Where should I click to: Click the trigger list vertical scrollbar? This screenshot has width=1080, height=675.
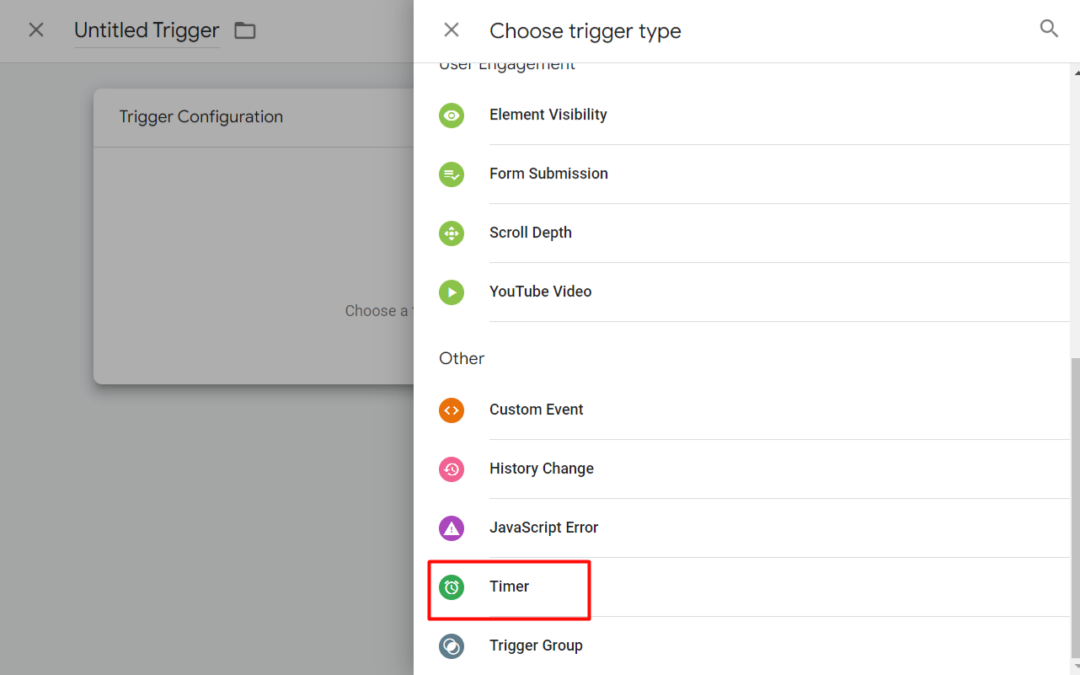click(1075, 500)
